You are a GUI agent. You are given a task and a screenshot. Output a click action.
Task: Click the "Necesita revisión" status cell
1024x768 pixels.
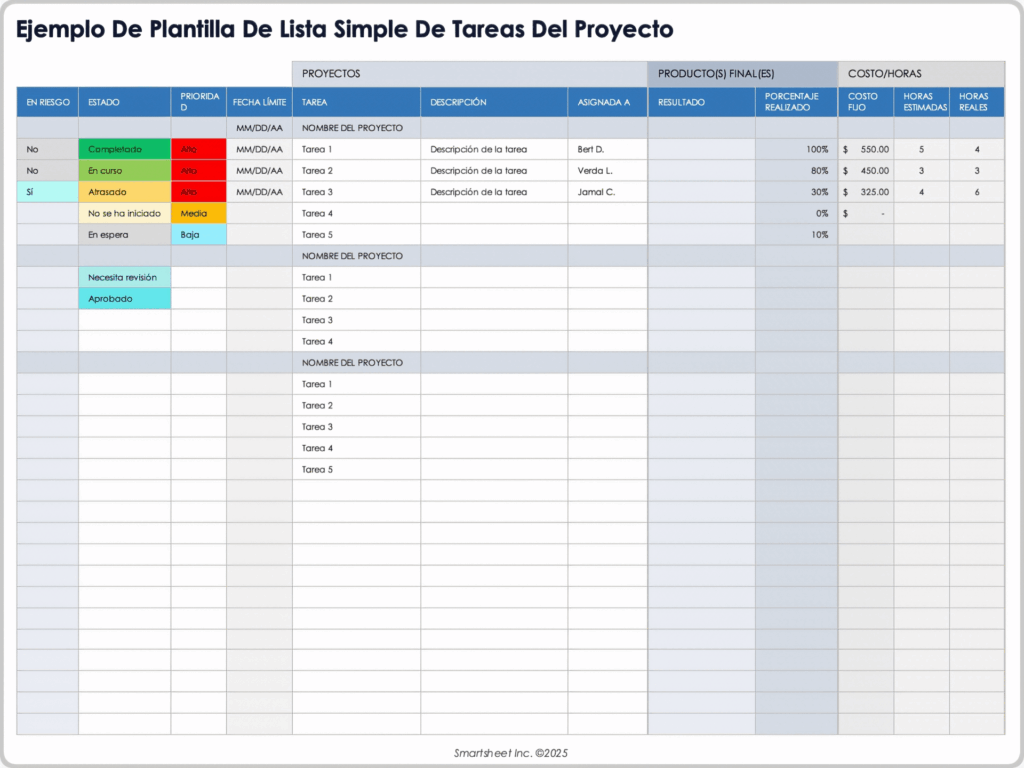click(x=124, y=277)
